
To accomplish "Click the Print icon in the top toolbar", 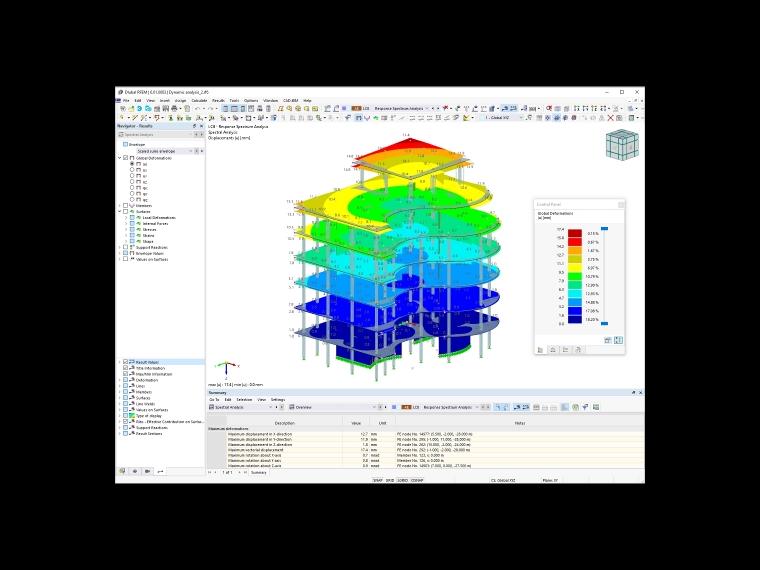I will coord(174,109).
